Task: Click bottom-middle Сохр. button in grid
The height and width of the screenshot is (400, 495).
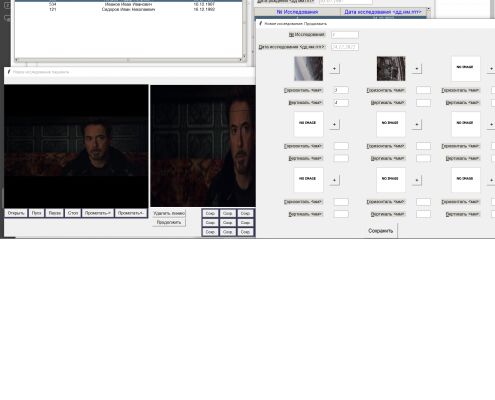Action: (228, 232)
